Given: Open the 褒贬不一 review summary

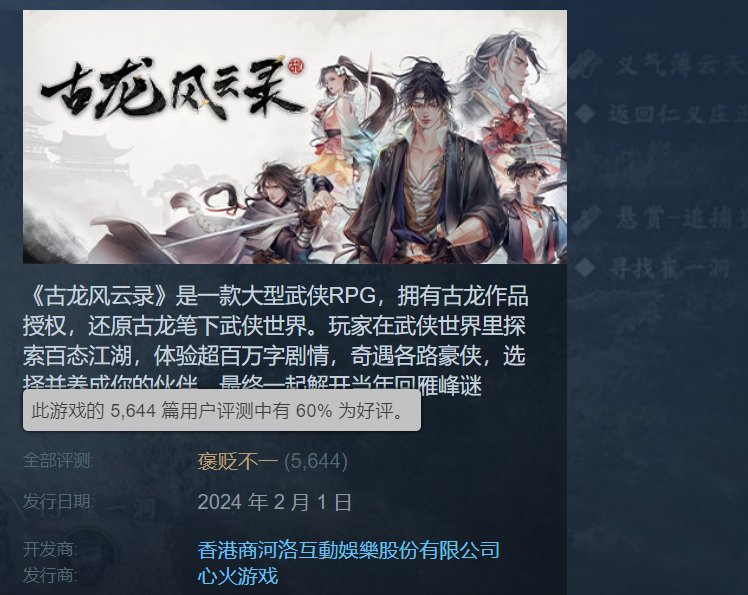Looking at the screenshot, I should coord(237,461).
